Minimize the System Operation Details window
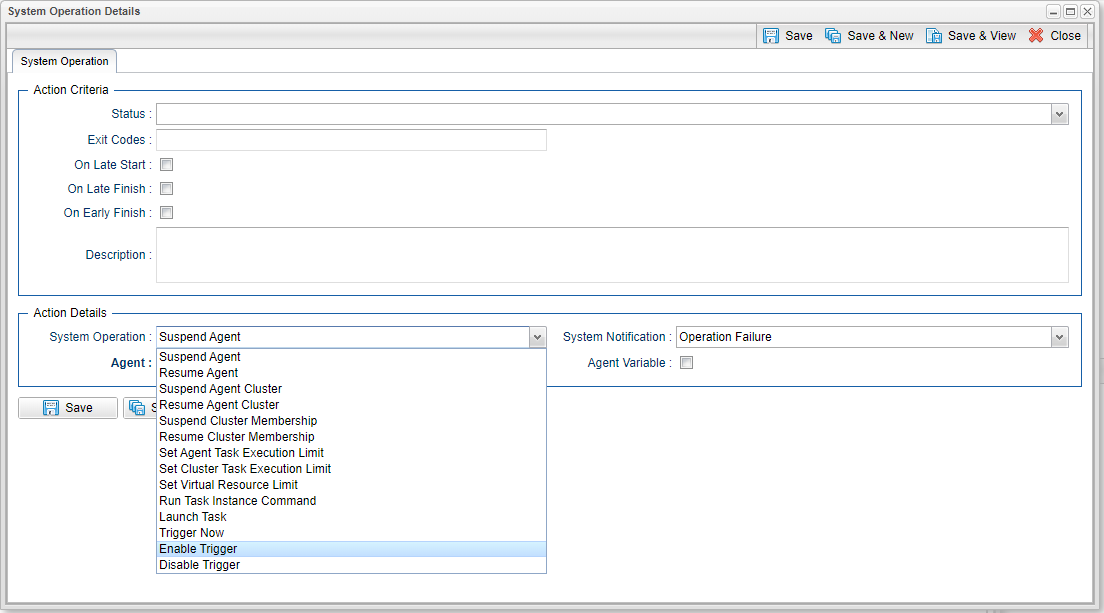1104x613 pixels. [1054, 12]
